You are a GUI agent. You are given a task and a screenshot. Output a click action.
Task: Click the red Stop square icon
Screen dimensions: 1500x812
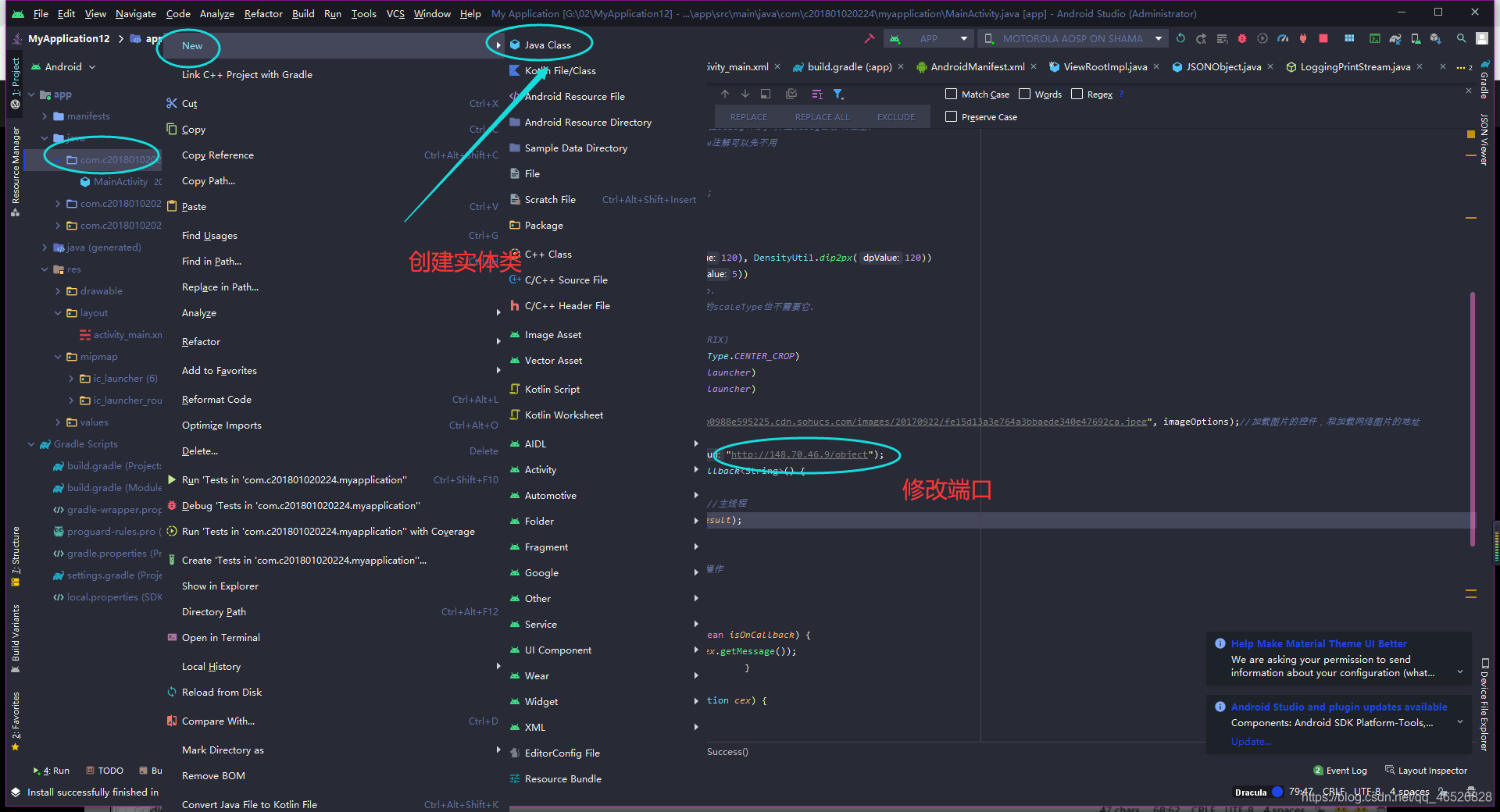(1323, 38)
